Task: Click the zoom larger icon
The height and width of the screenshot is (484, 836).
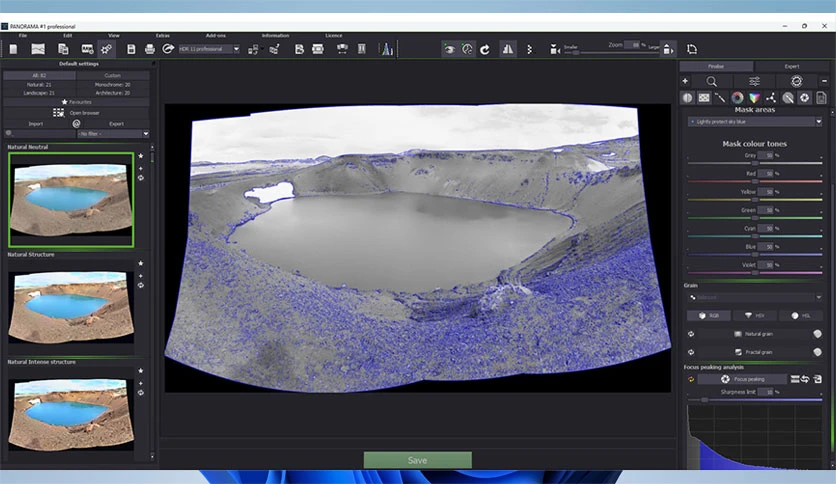Action: pos(668,49)
